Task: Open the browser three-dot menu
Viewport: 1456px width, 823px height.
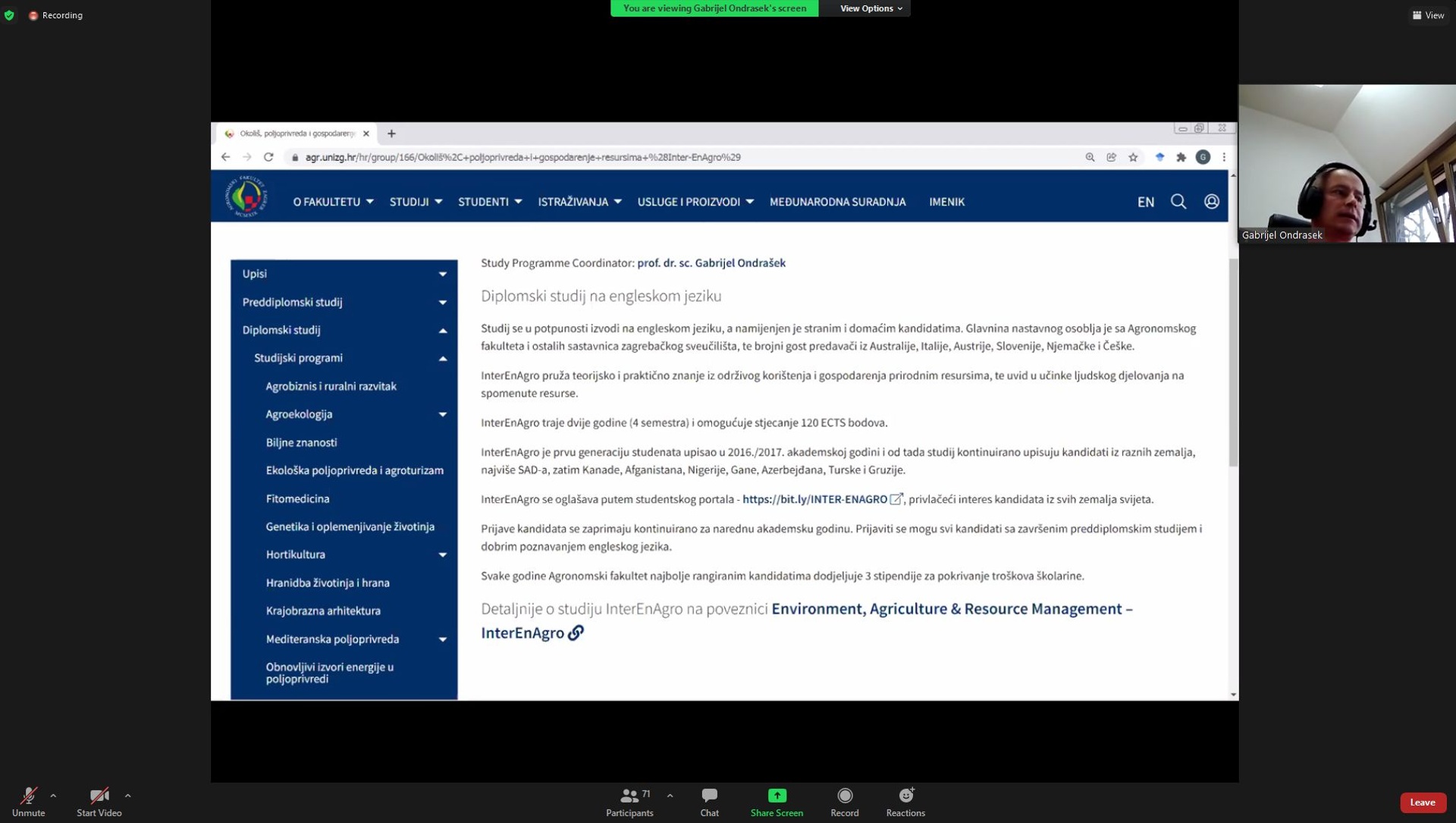Action: coord(1224,157)
